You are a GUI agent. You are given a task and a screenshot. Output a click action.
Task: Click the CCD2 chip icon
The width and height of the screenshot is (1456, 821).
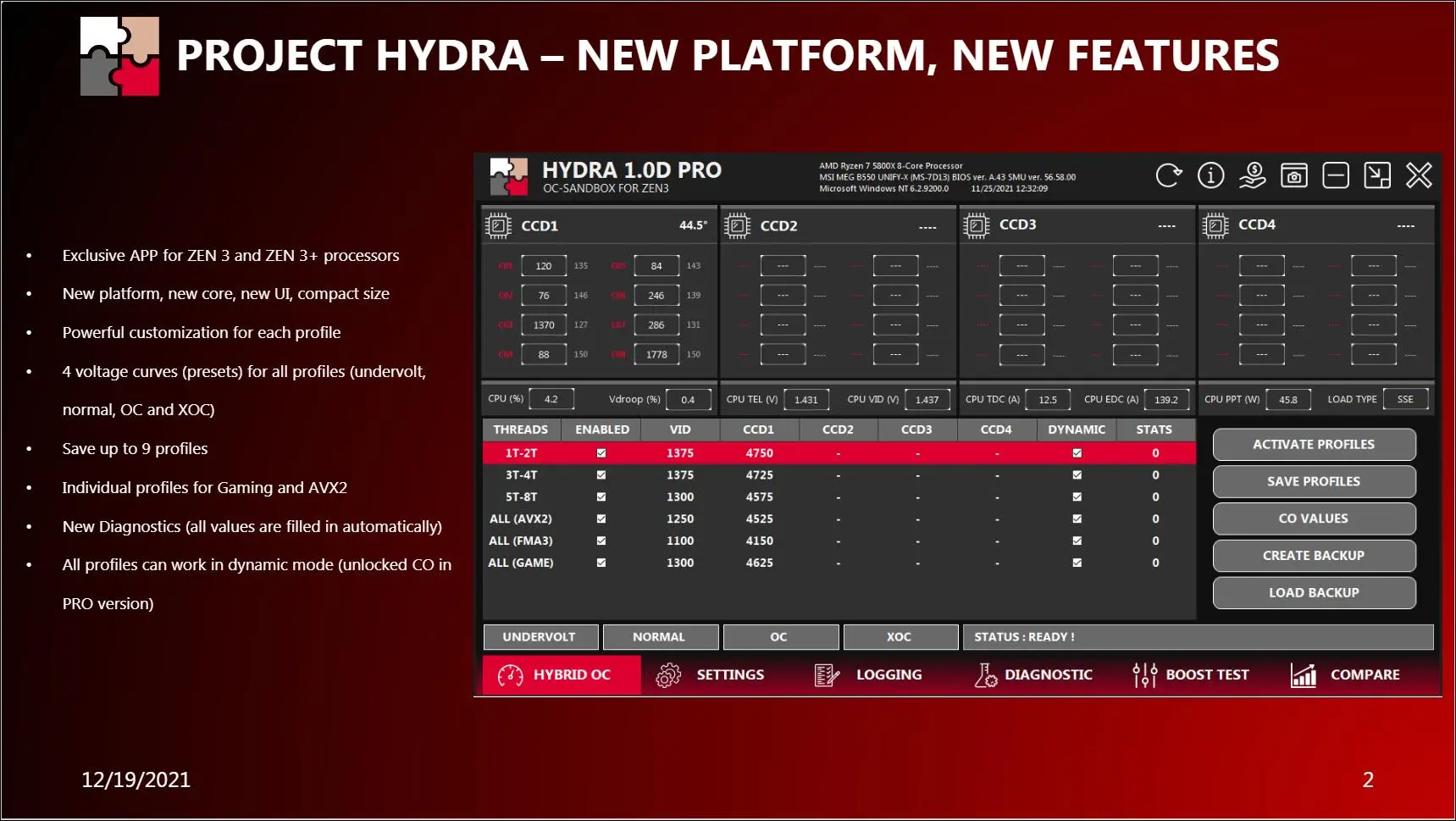tap(737, 226)
